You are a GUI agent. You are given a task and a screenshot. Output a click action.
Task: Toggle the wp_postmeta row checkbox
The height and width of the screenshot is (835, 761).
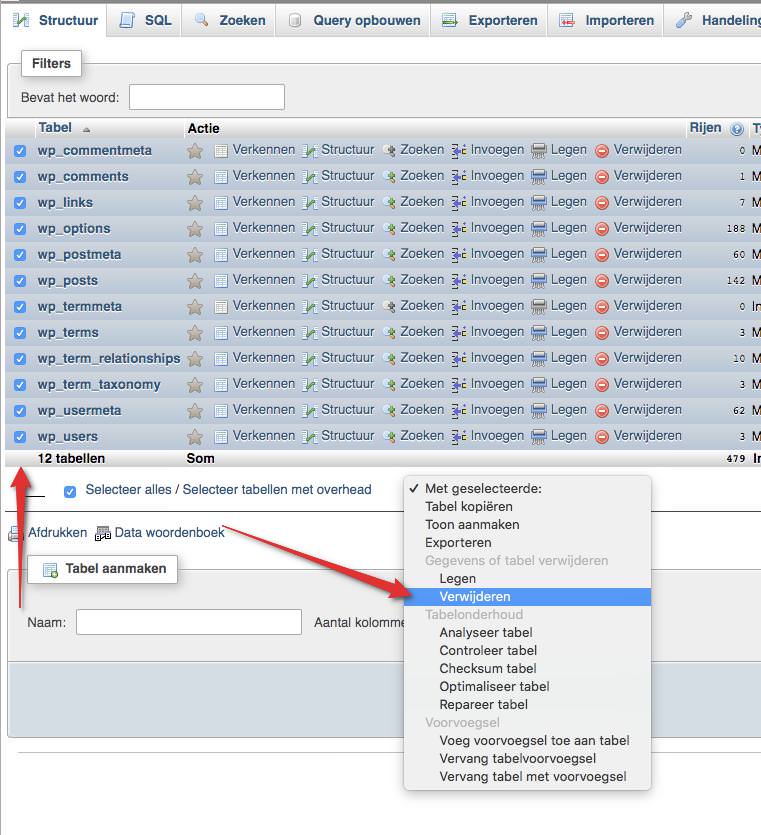(20, 255)
